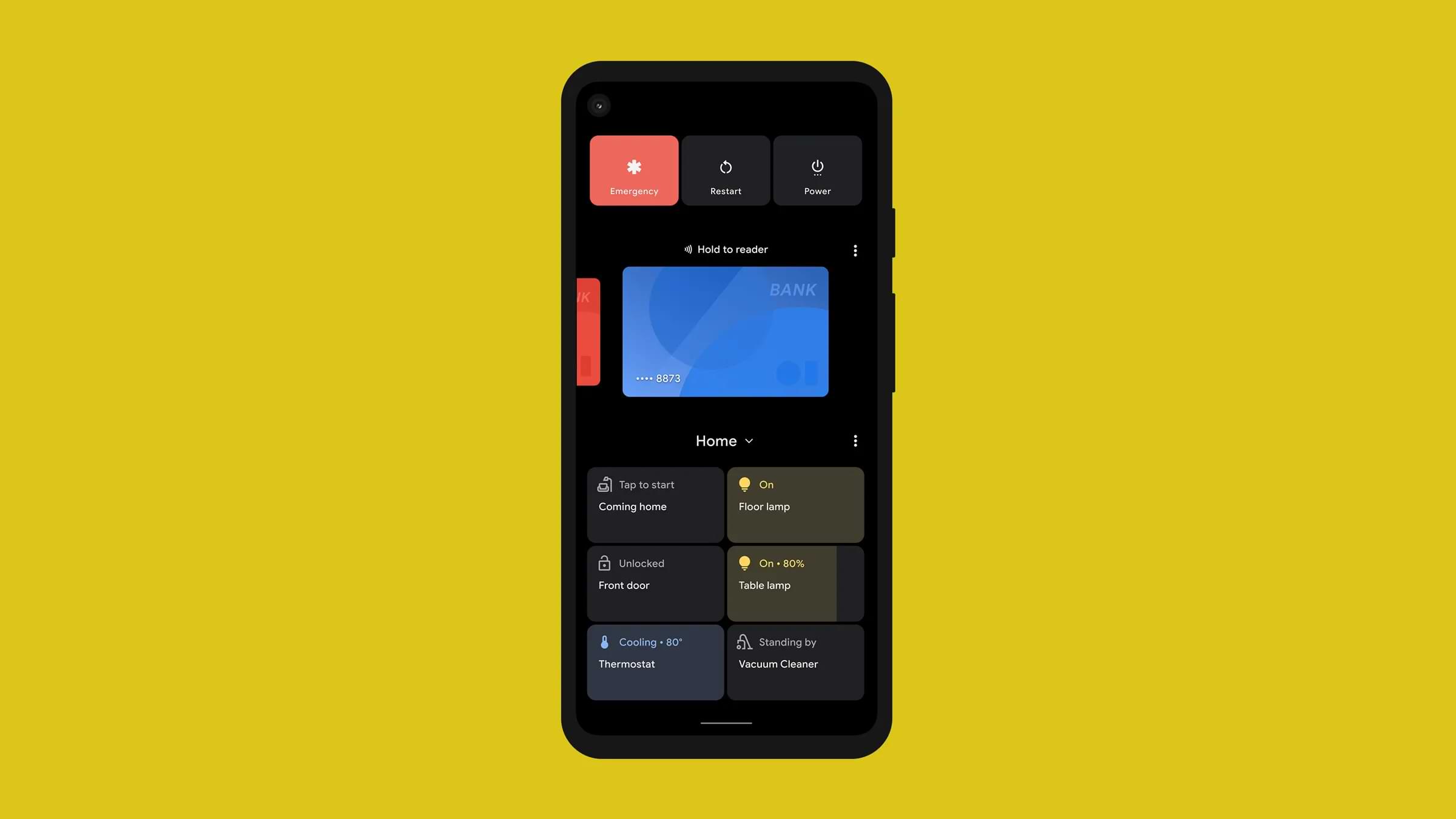Tap the Thermostat cooling icon
This screenshot has height=819, width=1456.
pos(604,642)
